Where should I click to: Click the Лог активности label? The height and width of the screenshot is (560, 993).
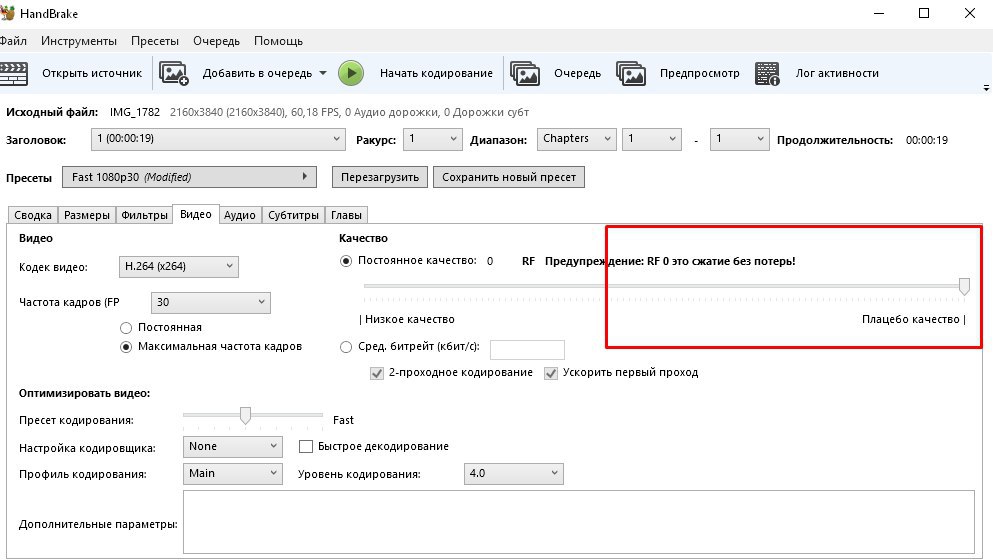click(837, 73)
